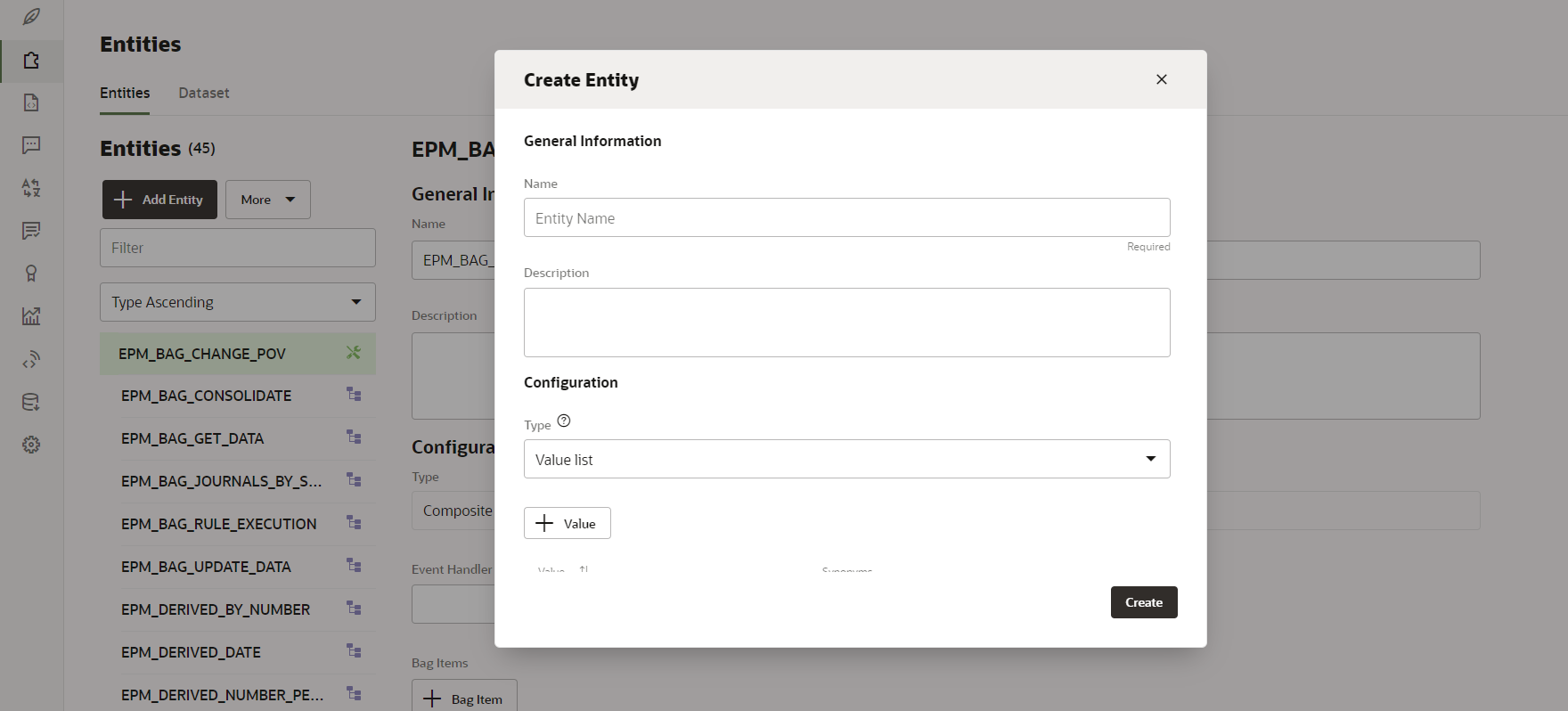Select EPM_BAG_CONSOLIDATE in entity list

[207, 396]
